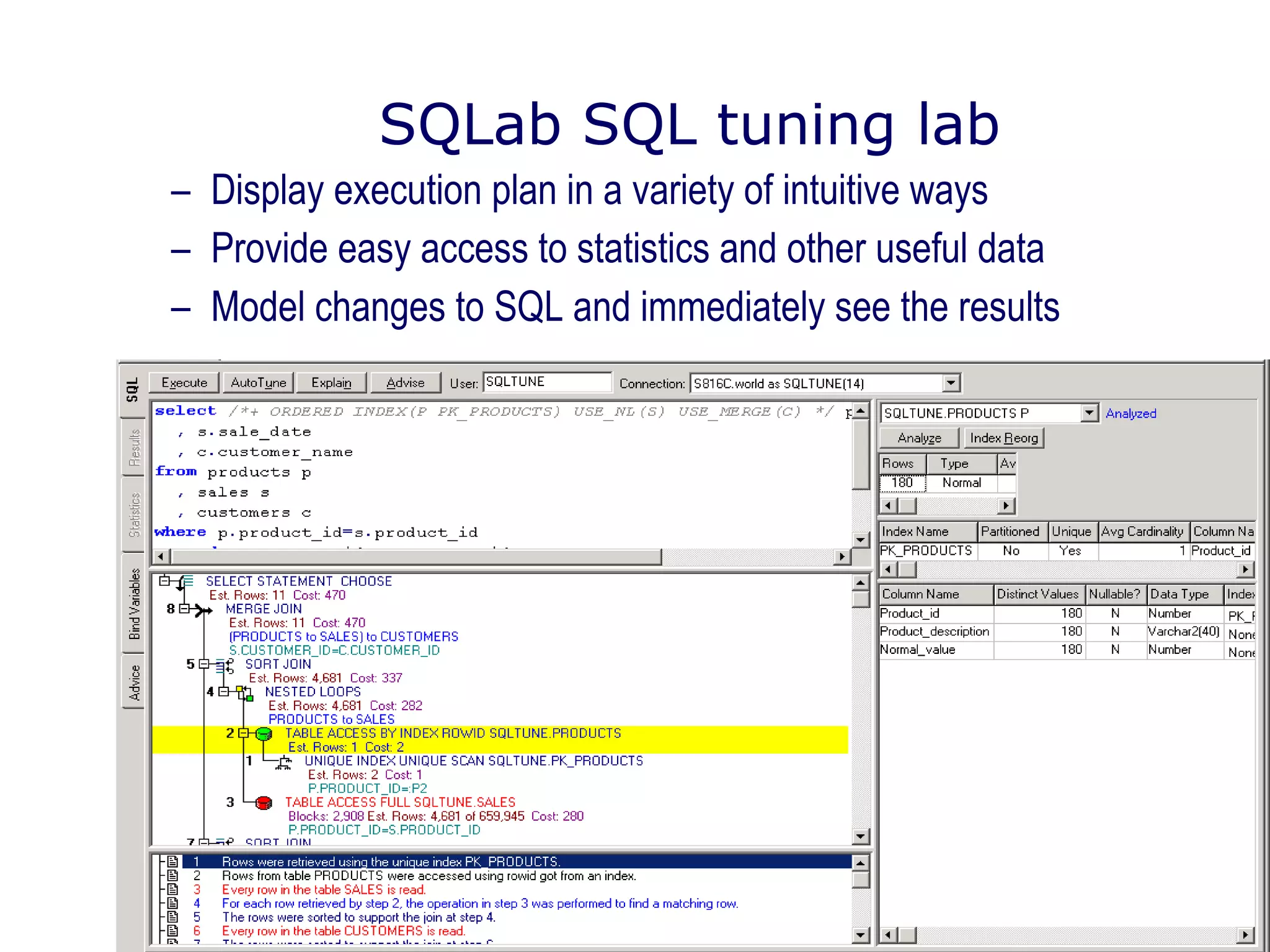Collapse the MERGE JOIN step 8 node
The height and width of the screenshot is (952, 1270).
[x=184, y=609]
